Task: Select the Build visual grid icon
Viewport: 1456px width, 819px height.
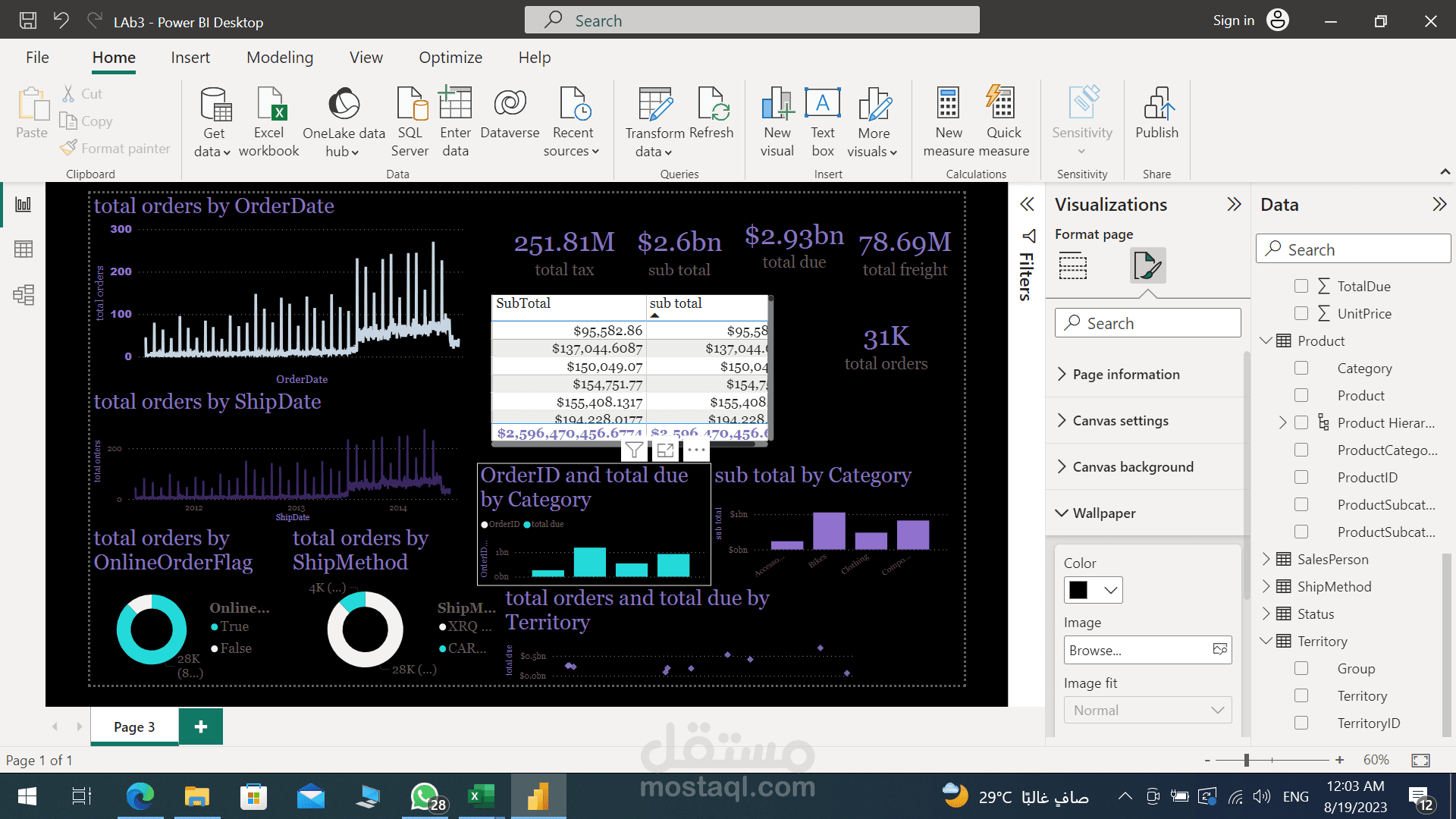Action: pos(1072,266)
